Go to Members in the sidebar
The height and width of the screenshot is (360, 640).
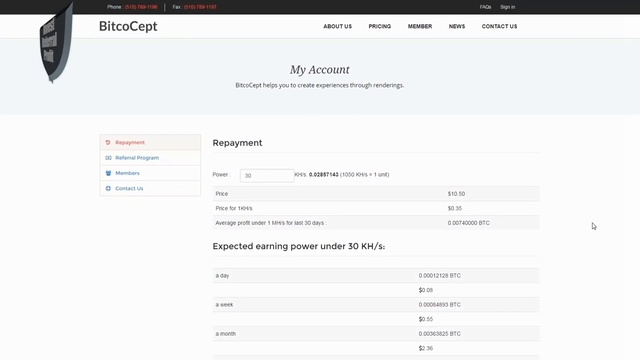(x=127, y=173)
